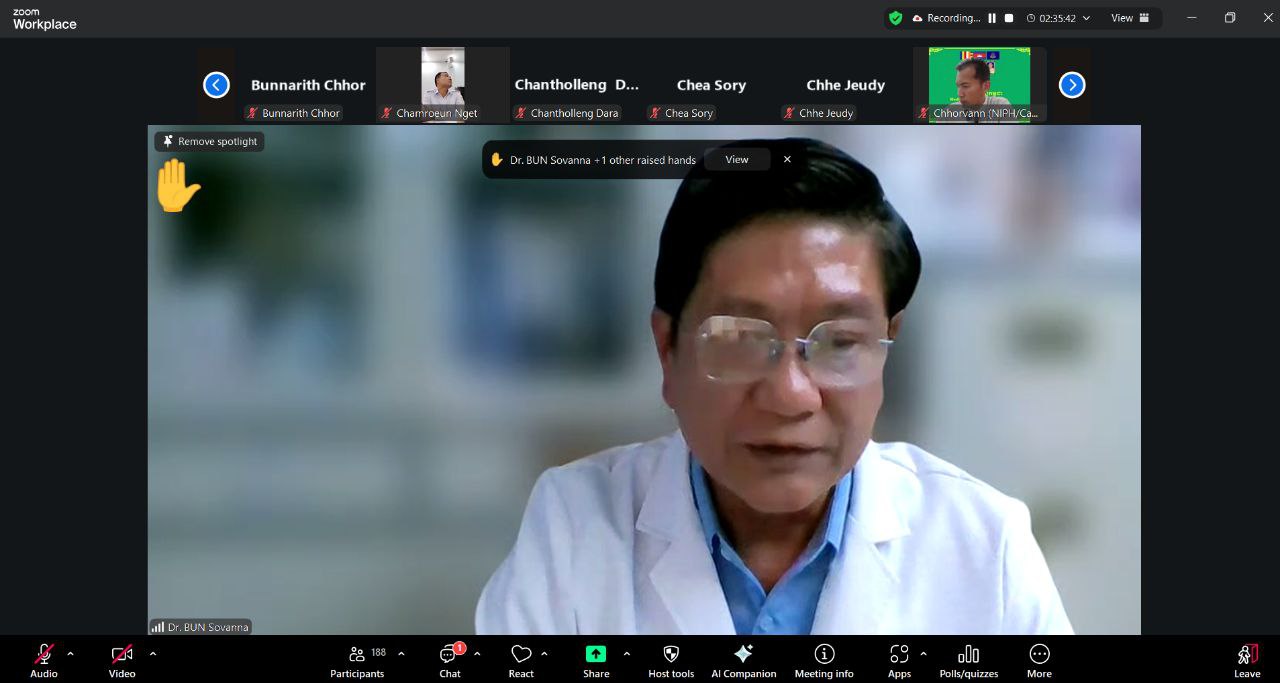The height and width of the screenshot is (683, 1280).
Task: Open the View layout dropdown
Action: [x=1130, y=18]
